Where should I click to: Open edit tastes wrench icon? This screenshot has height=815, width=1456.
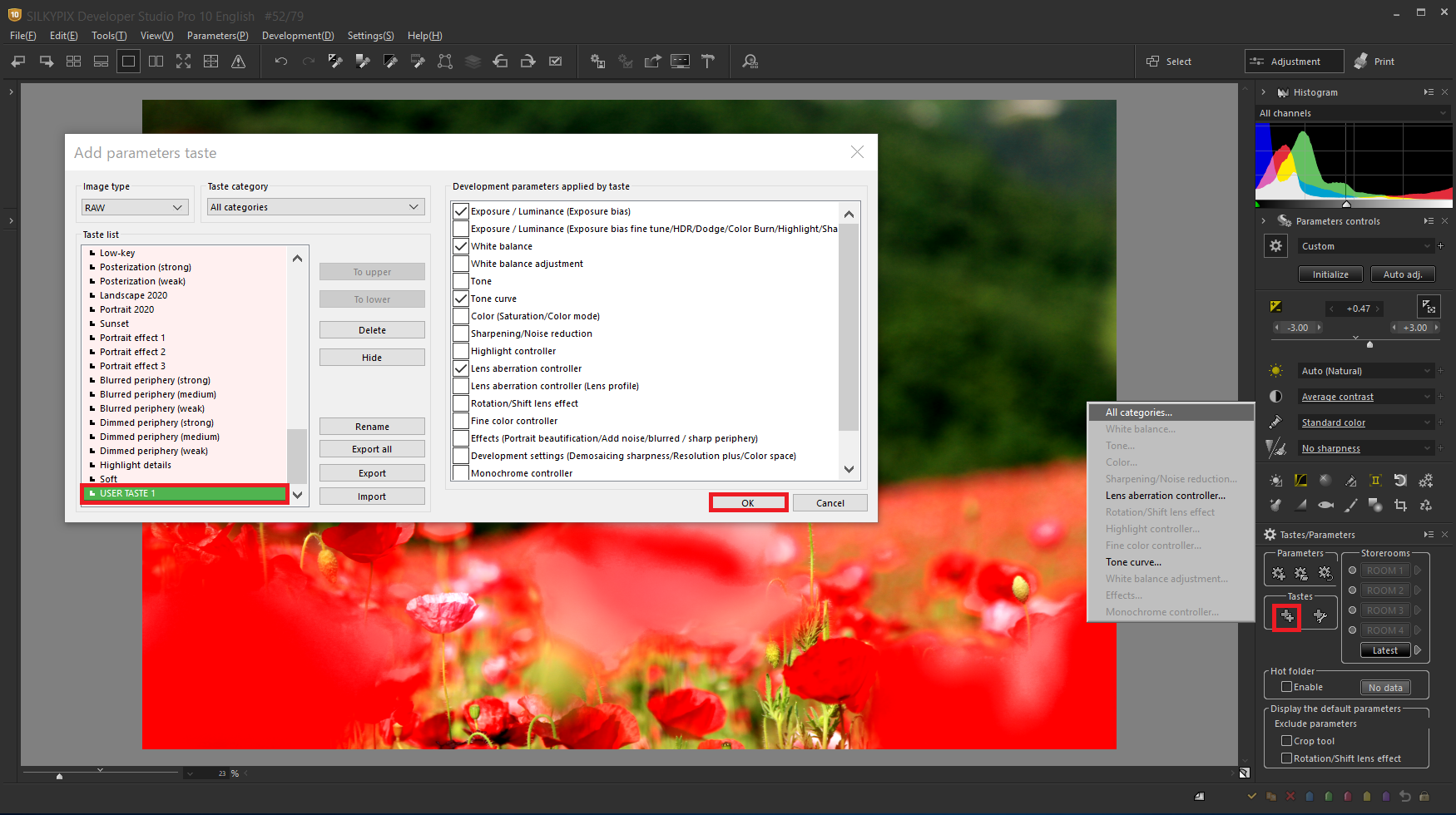(1320, 616)
